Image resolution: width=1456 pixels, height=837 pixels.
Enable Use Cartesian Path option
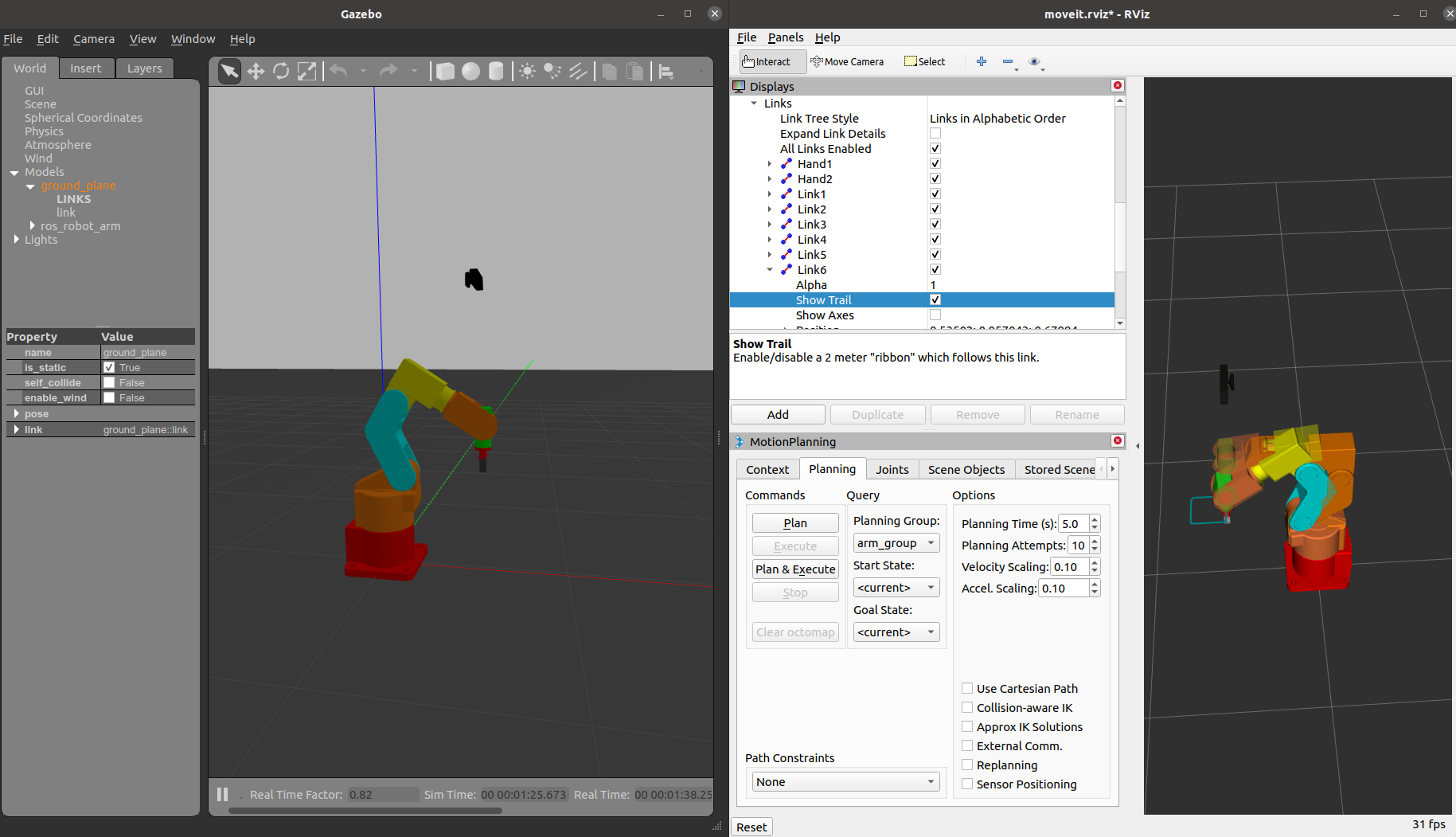pyautogui.click(x=967, y=689)
